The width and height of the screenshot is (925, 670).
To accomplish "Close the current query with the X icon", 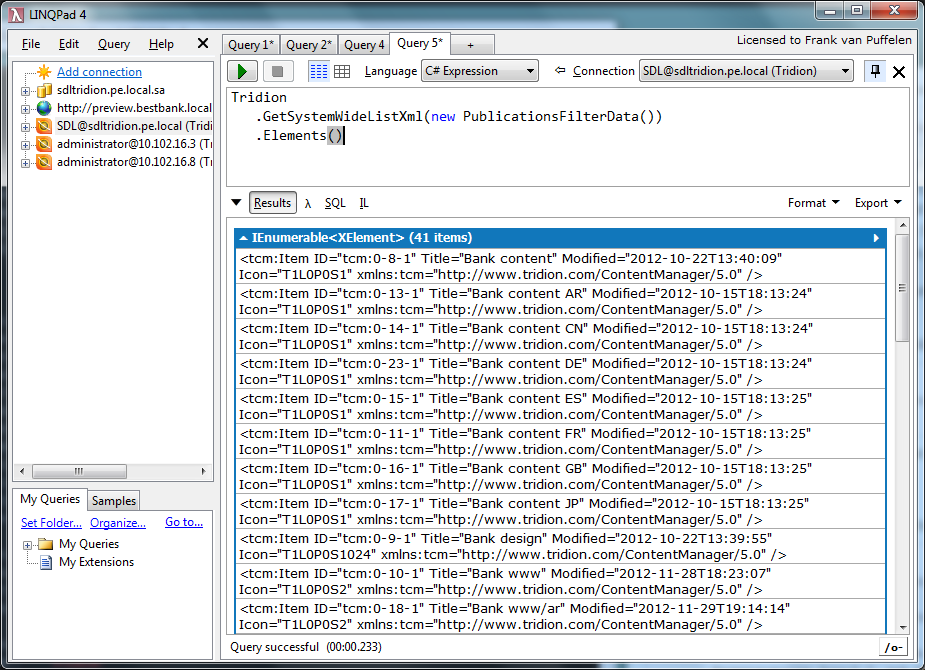I will pyautogui.click(x=899, y=72).
